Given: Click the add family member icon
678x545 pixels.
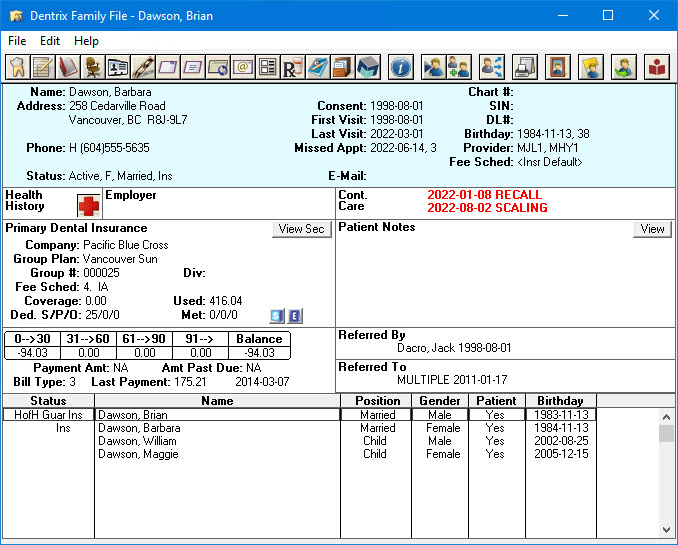Looking at the screenshot, I should click(459, 67).
